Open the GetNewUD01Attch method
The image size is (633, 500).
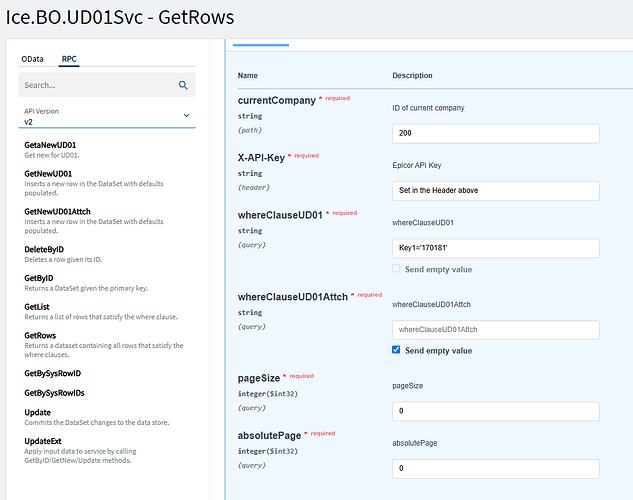pyautogui.click(x=57, y=211)
